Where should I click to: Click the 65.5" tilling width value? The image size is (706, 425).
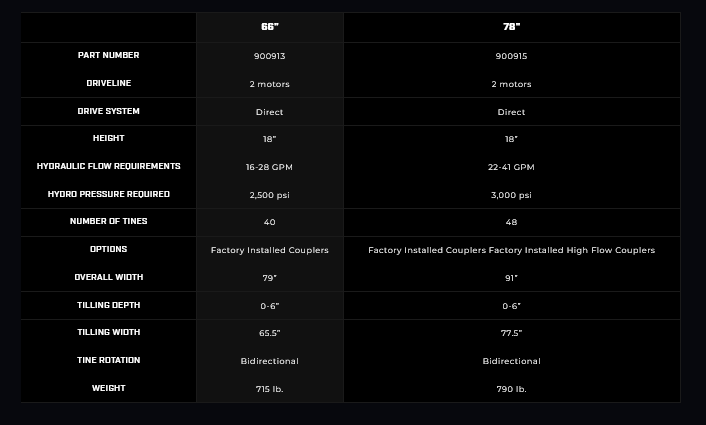pos(269,333)
